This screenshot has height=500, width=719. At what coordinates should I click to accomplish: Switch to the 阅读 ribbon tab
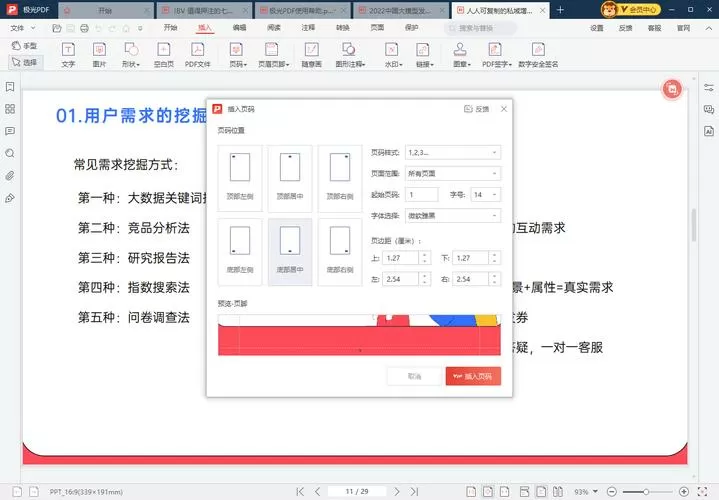point(274,28)
